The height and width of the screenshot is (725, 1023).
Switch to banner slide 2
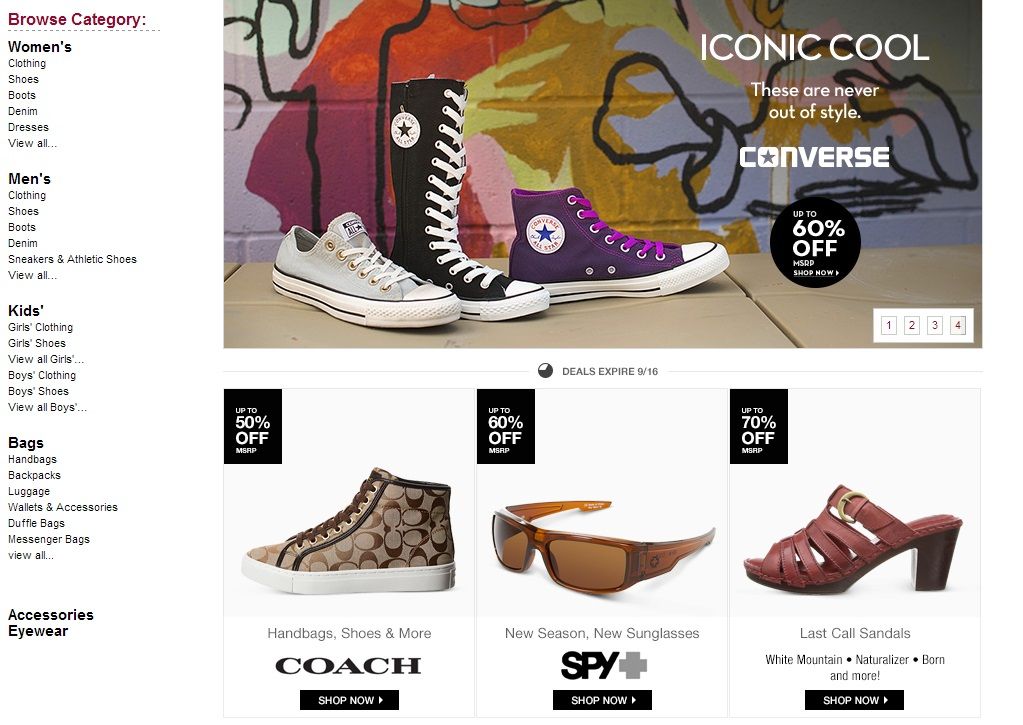(912, 325)
